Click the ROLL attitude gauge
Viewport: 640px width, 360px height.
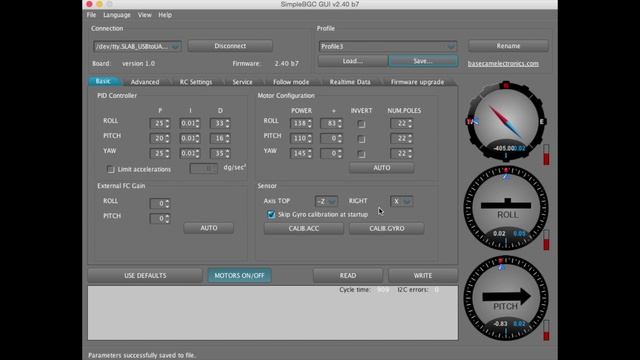point(506,208)
